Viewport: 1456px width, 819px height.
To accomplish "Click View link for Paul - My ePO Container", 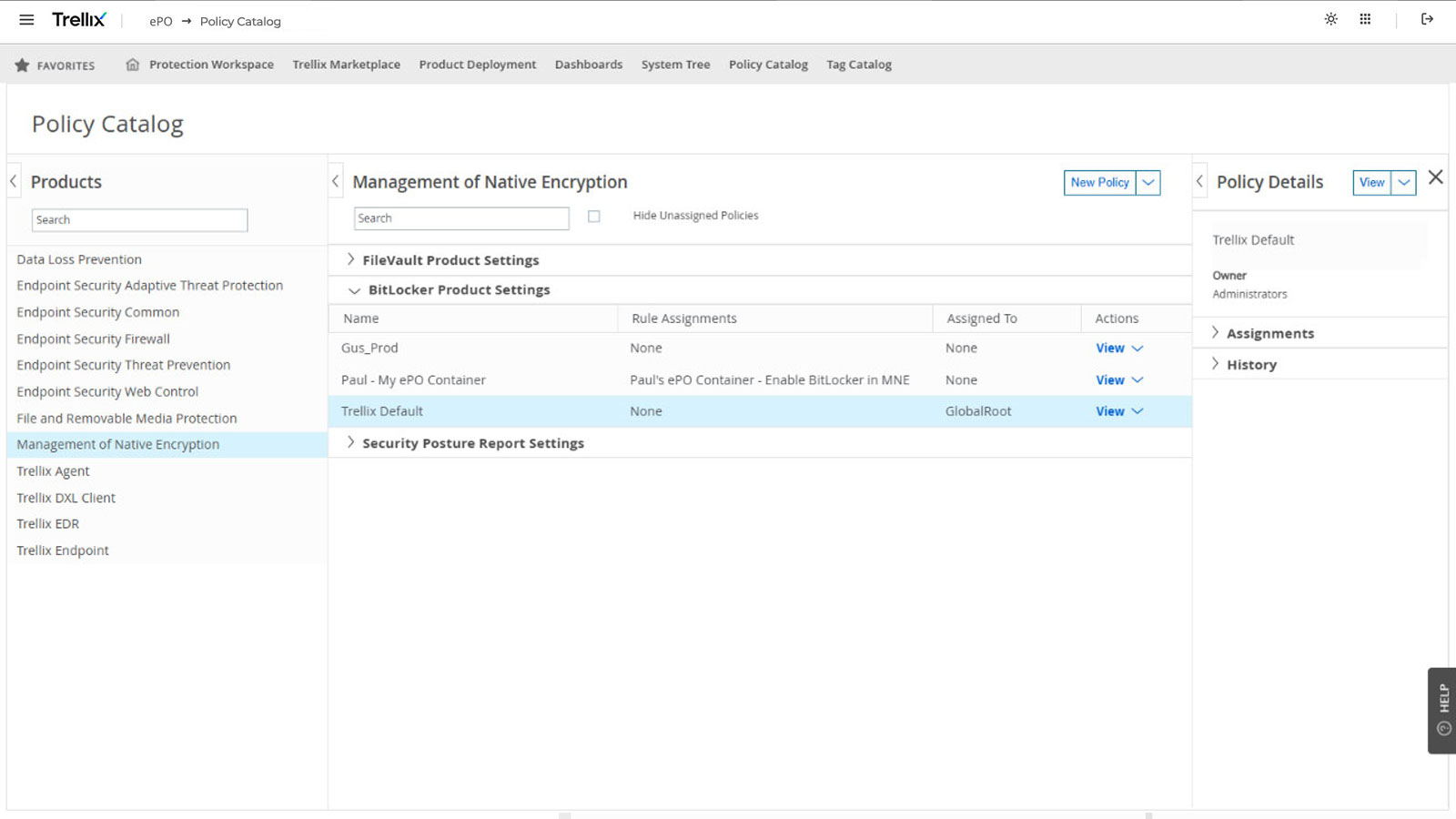I will coord(1110,380).
